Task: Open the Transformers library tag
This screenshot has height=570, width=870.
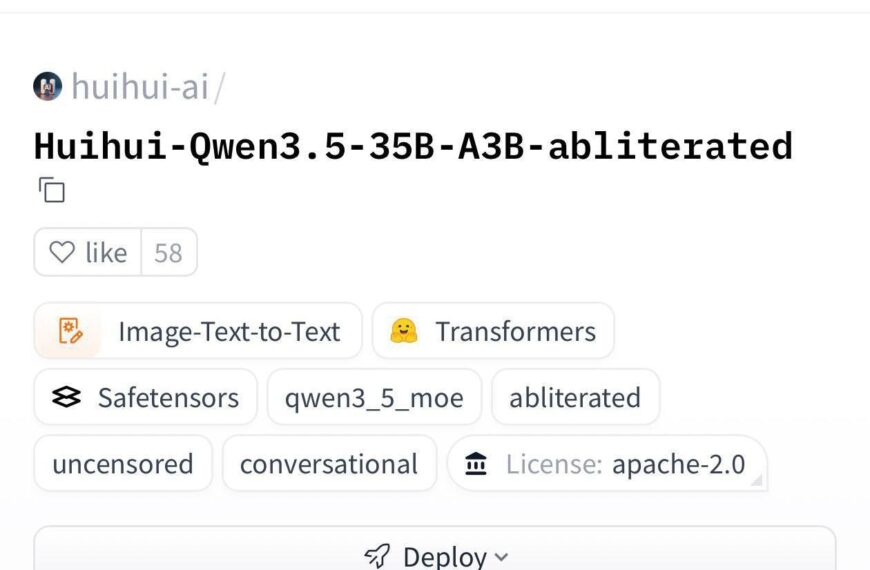Action: click(514, 331)
